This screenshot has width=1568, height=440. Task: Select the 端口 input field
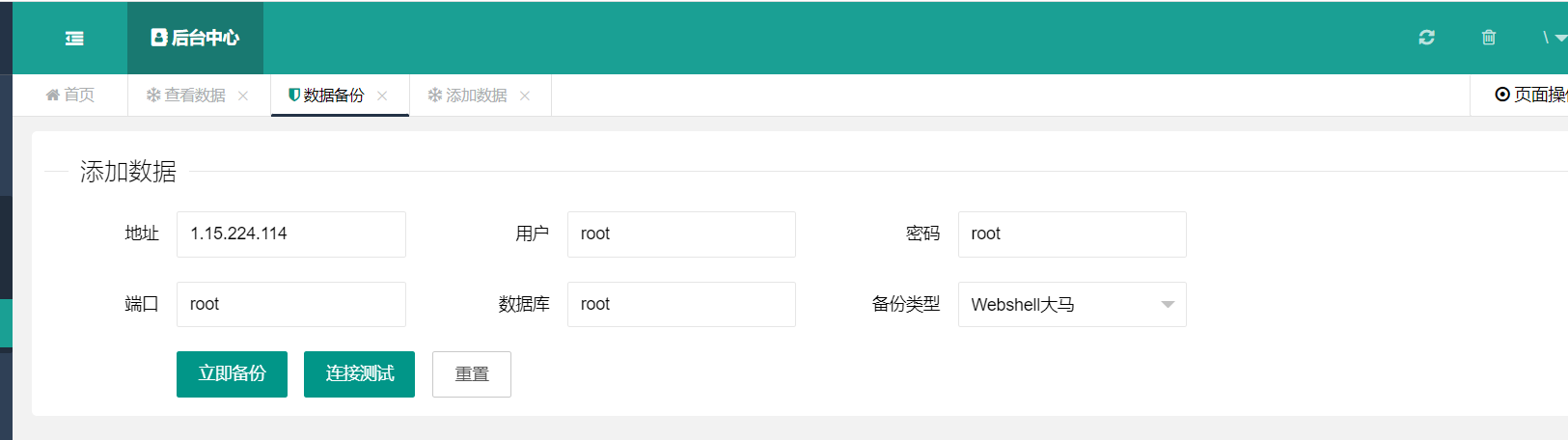click(x=290, y=305)
